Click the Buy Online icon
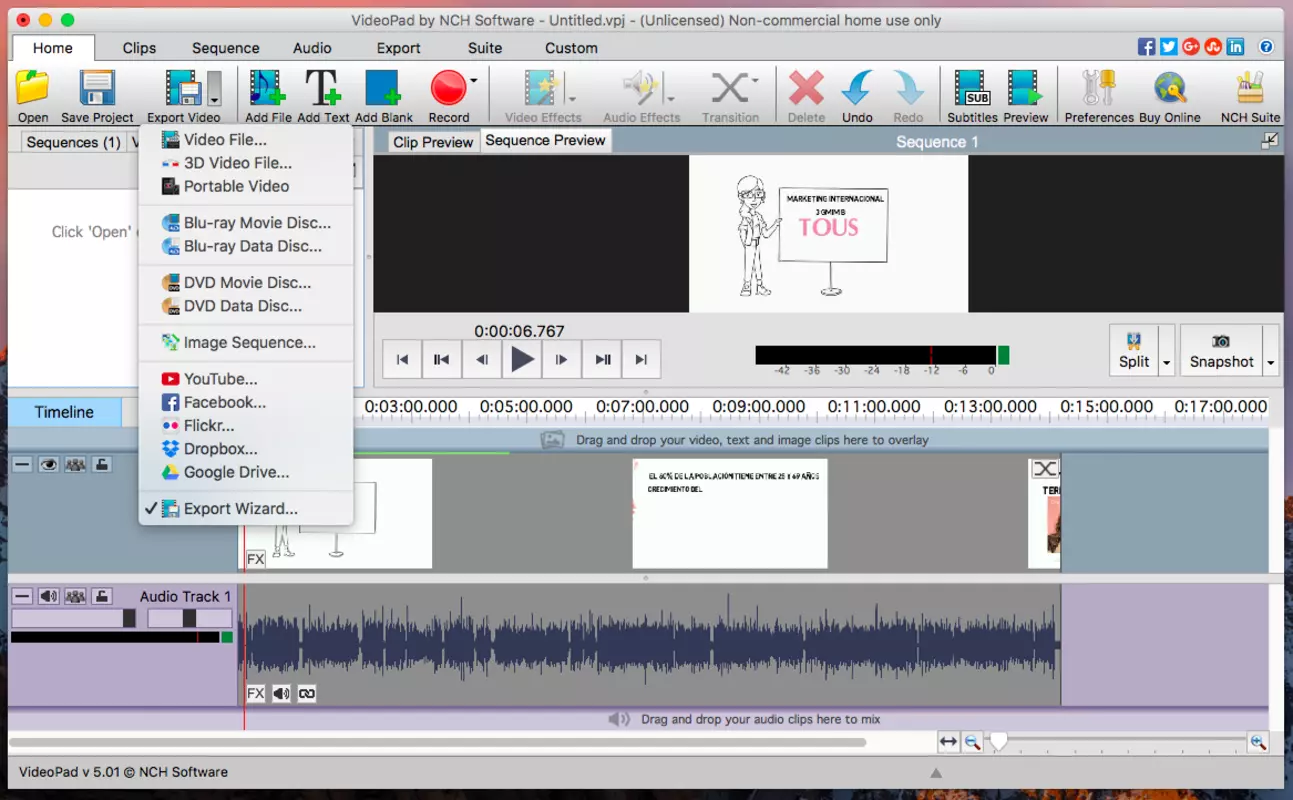This screenshot has width=1293, height=800. click(x=1169, y=89)
